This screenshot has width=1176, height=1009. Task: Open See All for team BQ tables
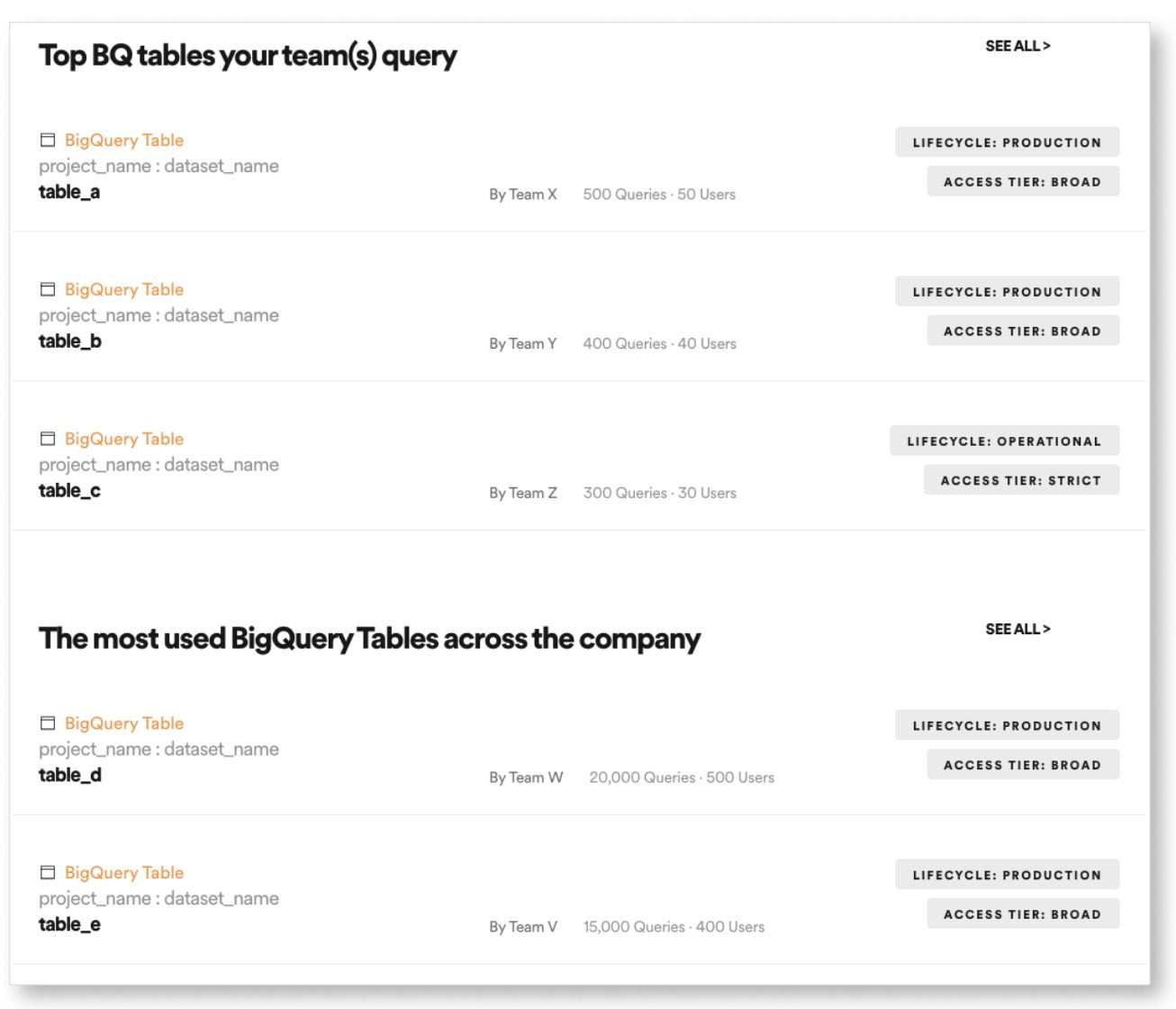pyautogui.click(x=1018, y=46)
